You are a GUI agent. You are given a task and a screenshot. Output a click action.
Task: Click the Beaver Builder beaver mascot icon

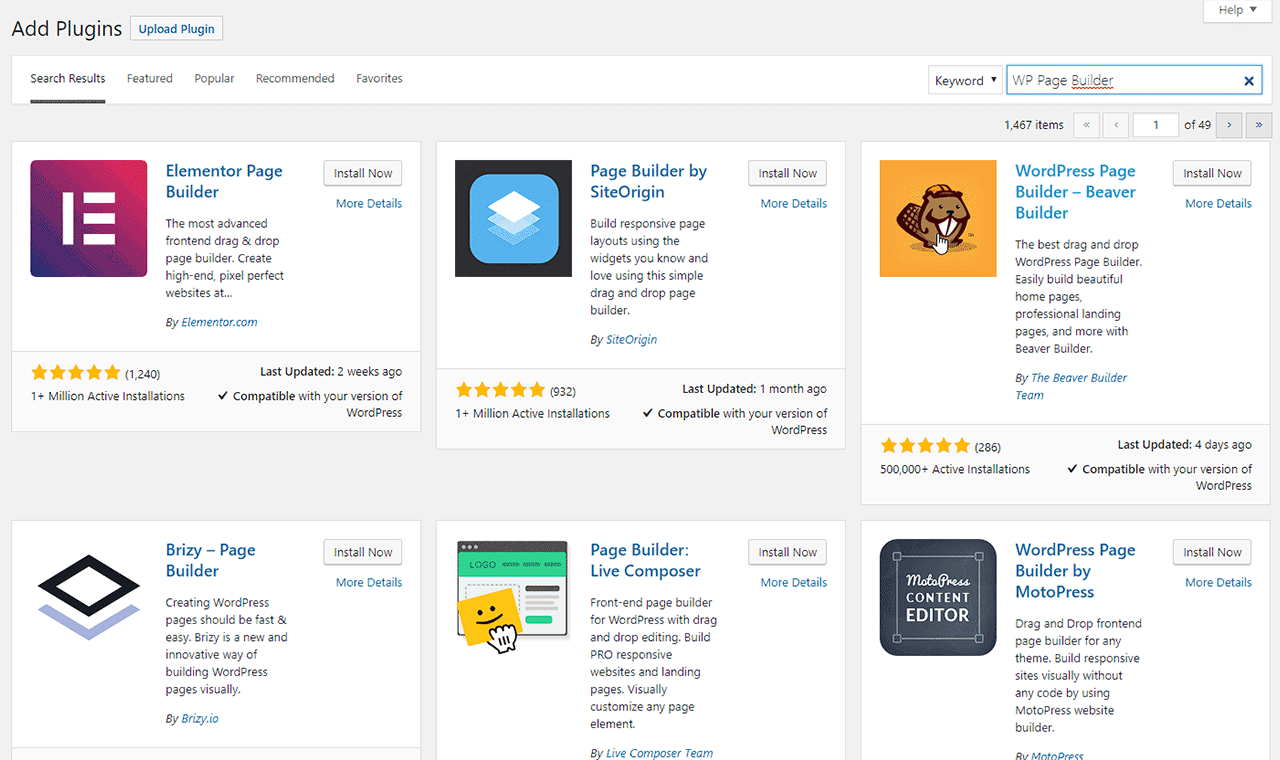pos(938,218)
